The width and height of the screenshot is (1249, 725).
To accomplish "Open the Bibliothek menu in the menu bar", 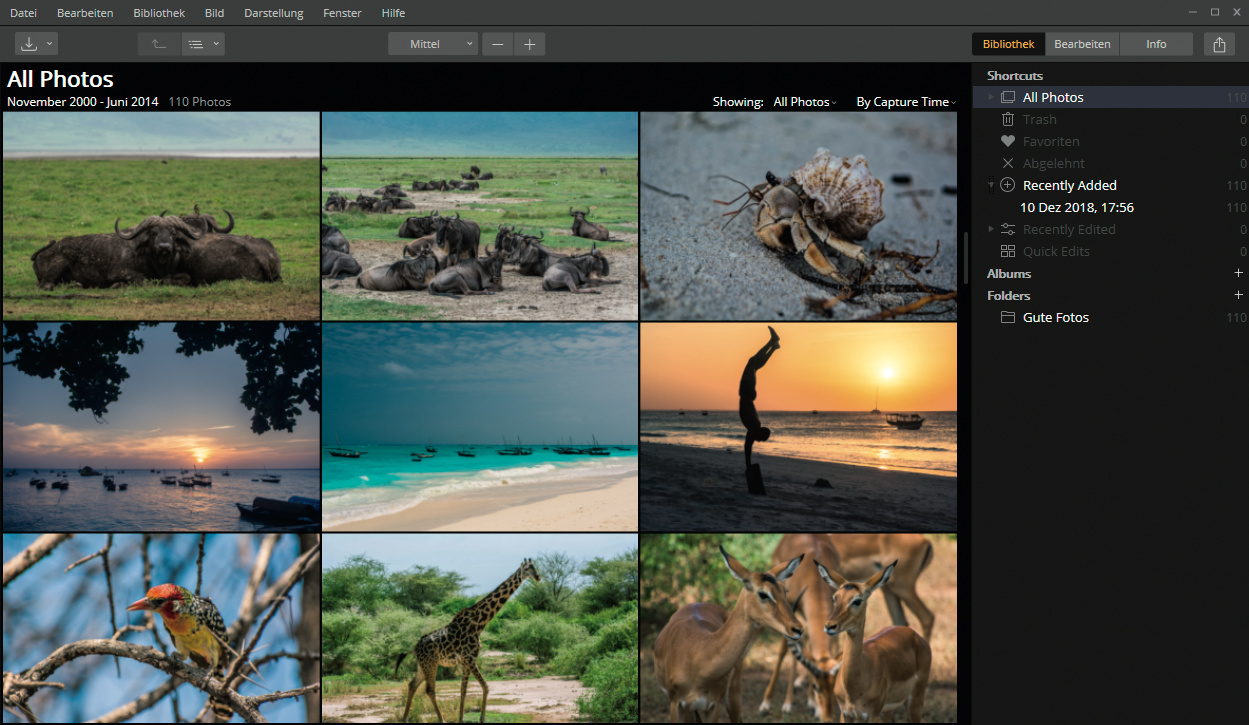I will tap(158, 13).
